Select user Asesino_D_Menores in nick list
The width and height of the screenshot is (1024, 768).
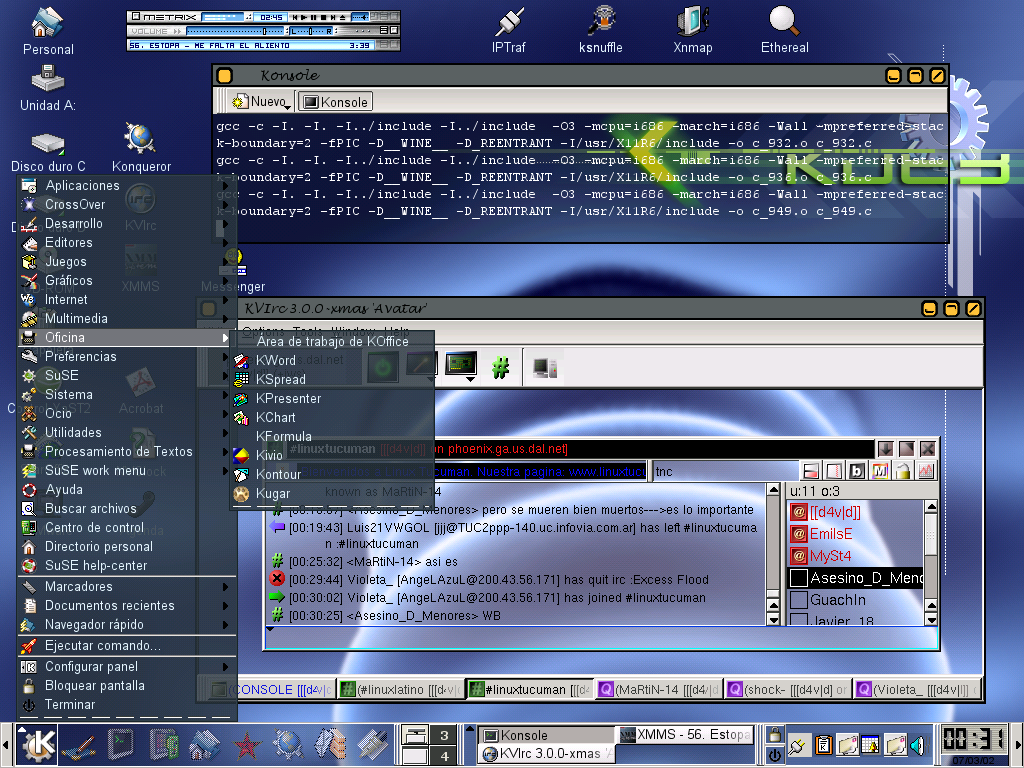(x=856, y=578)
